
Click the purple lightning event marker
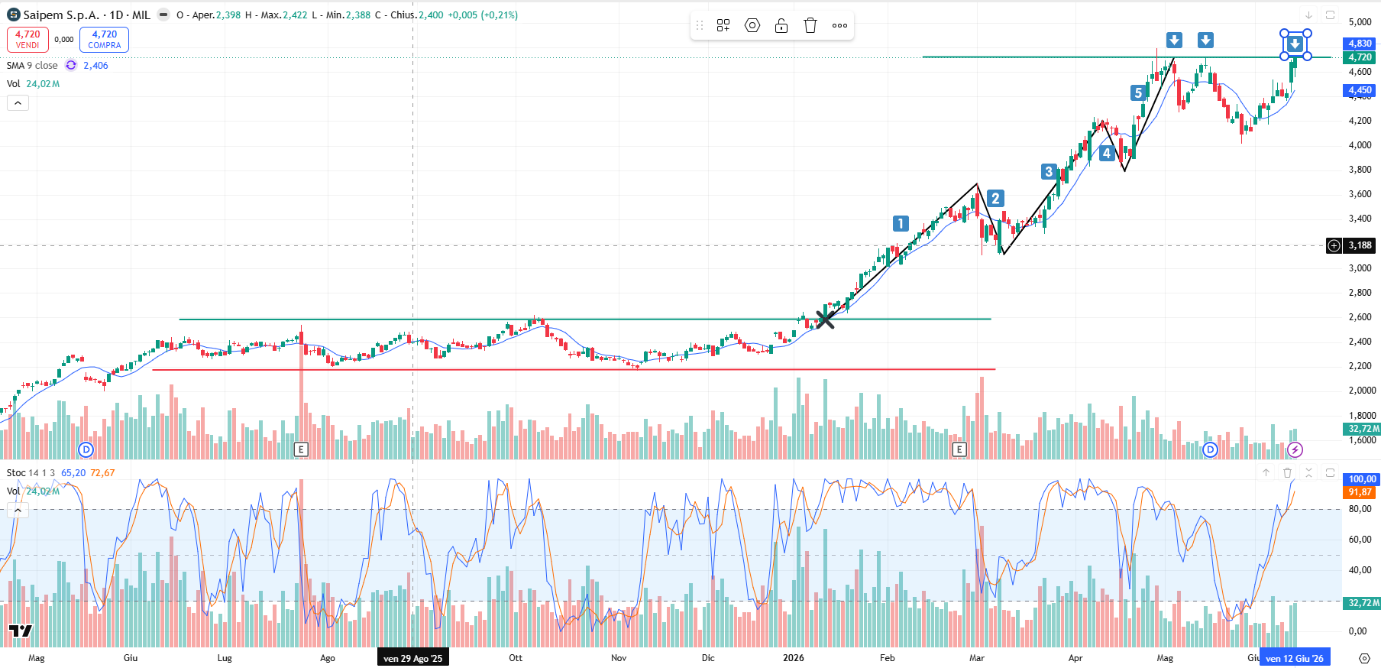point(1295,449)
